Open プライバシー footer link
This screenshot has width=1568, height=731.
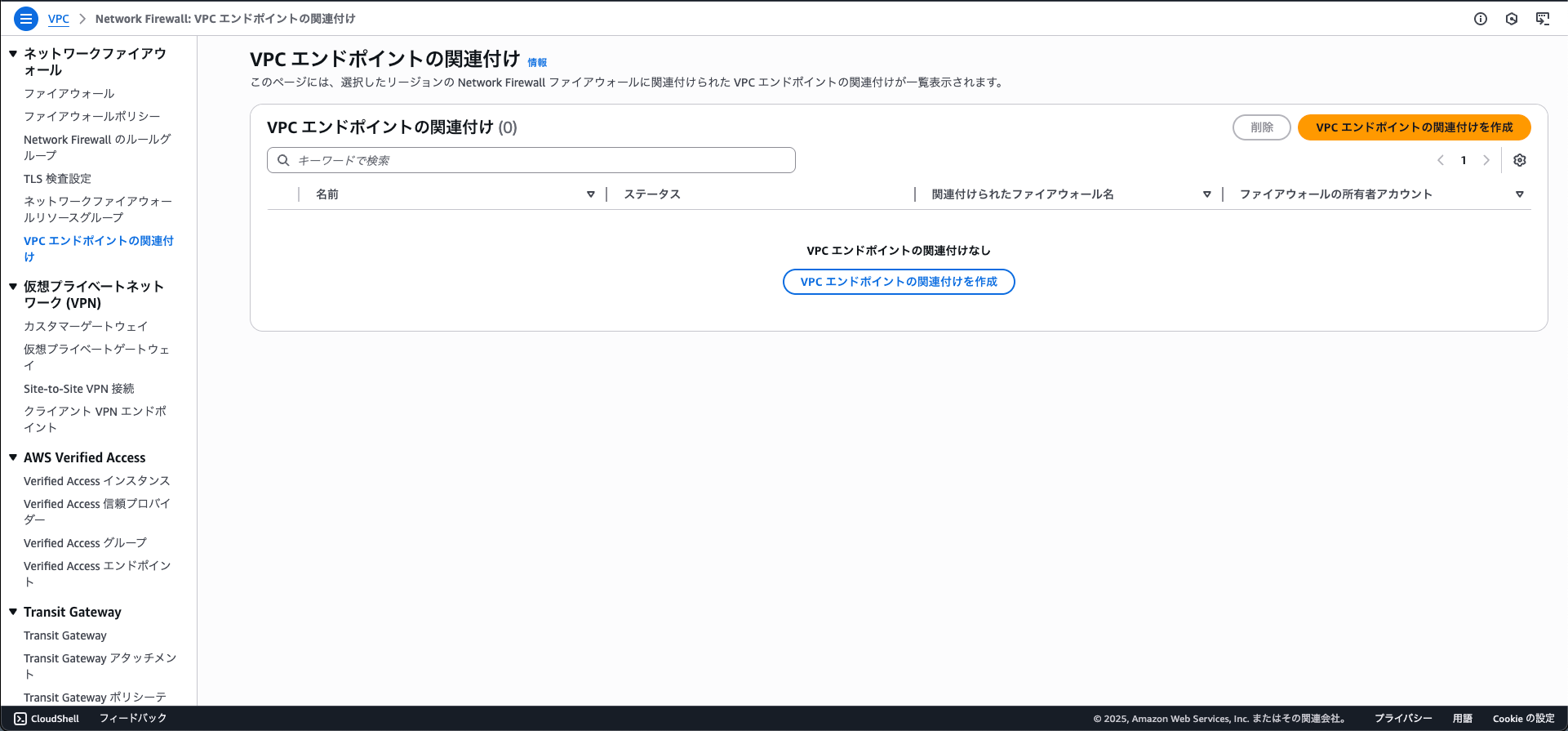[1403, 719]
